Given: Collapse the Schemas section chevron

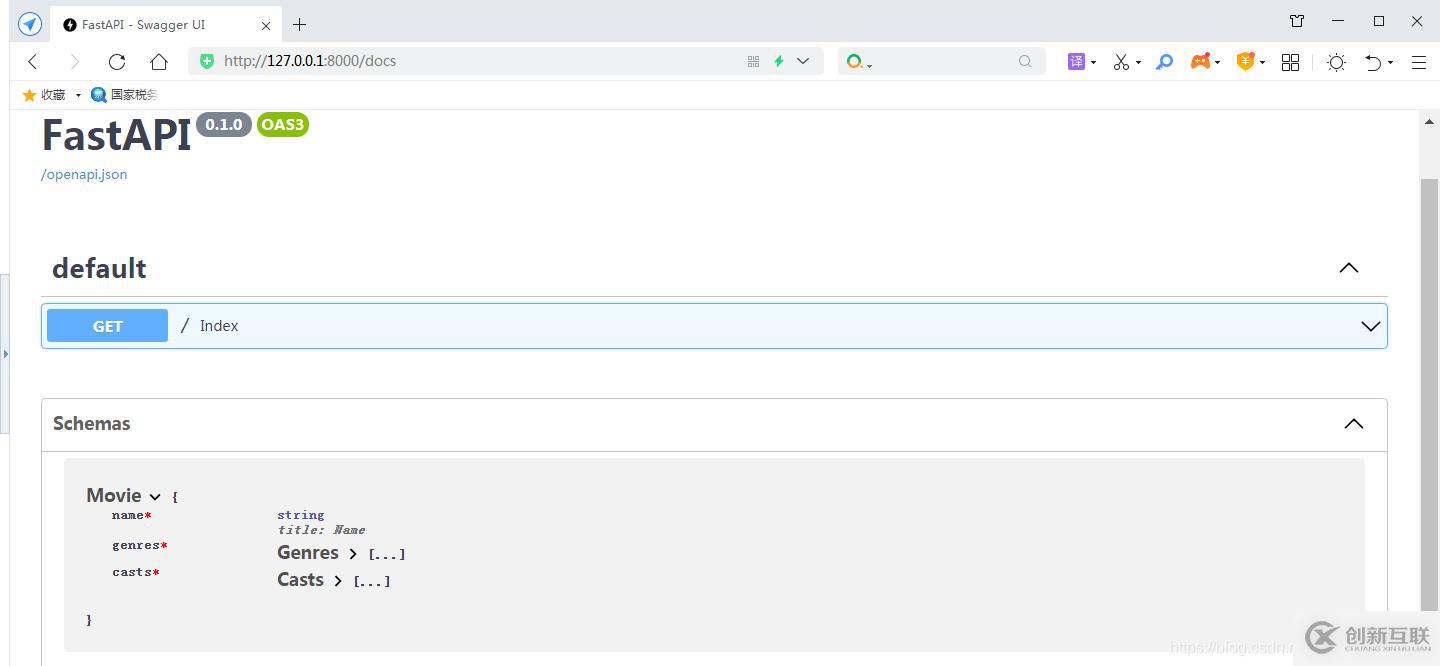Looking at the screenshot, I should 1353,424.
